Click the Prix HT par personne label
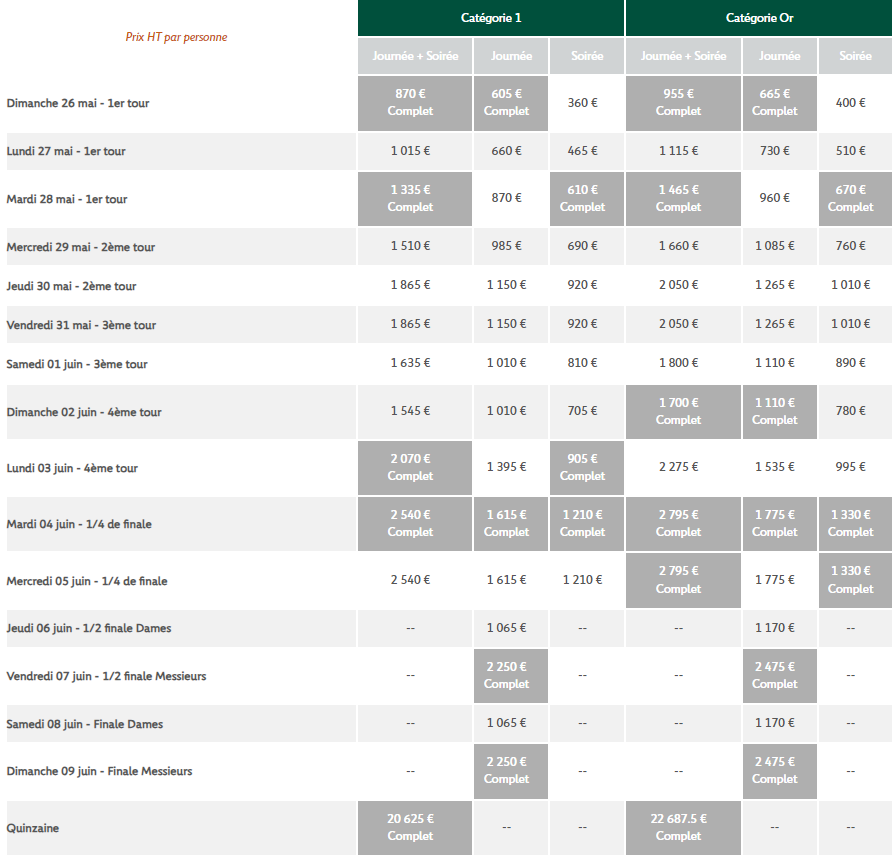 pyautogui.click(x=176, y=37)
